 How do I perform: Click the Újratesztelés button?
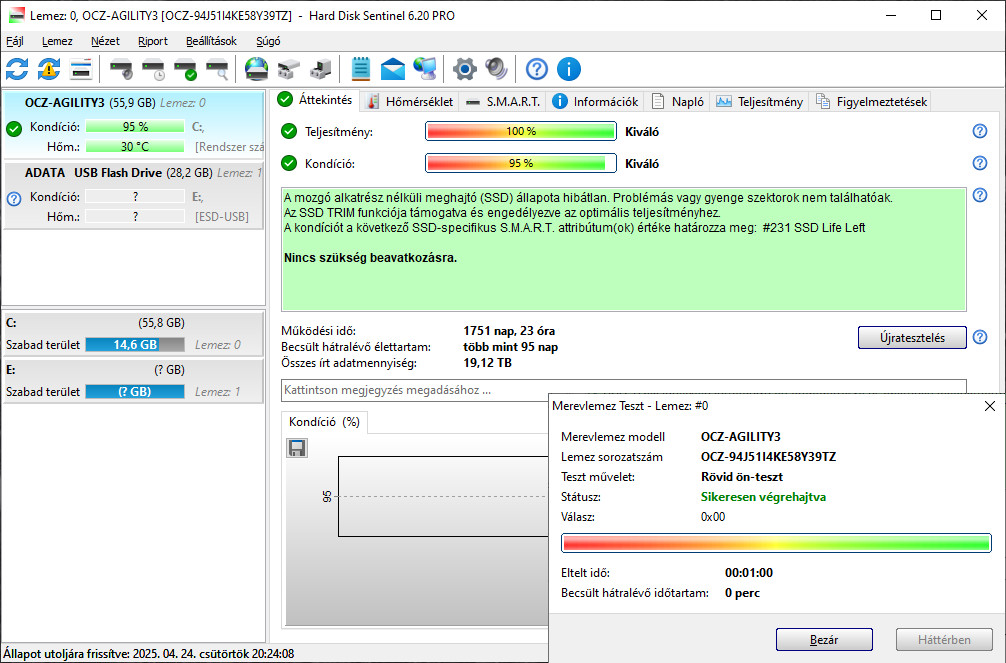click(x=912, y=338)
